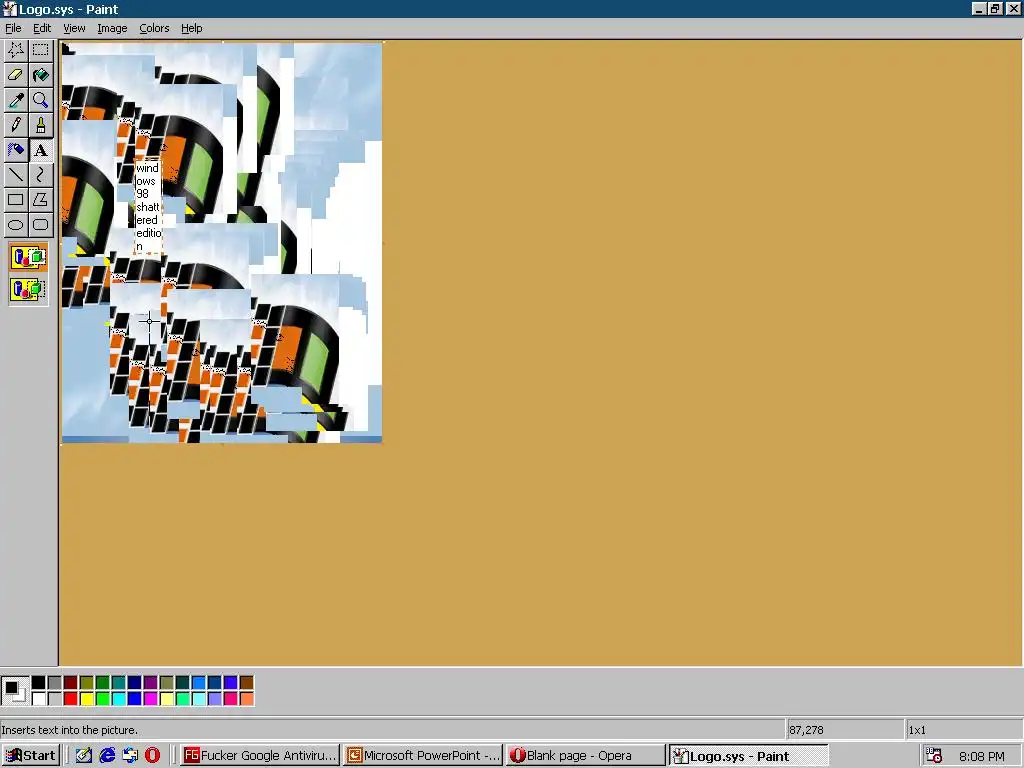Launch Opera from the quick launch bar

tap(152, 756)
